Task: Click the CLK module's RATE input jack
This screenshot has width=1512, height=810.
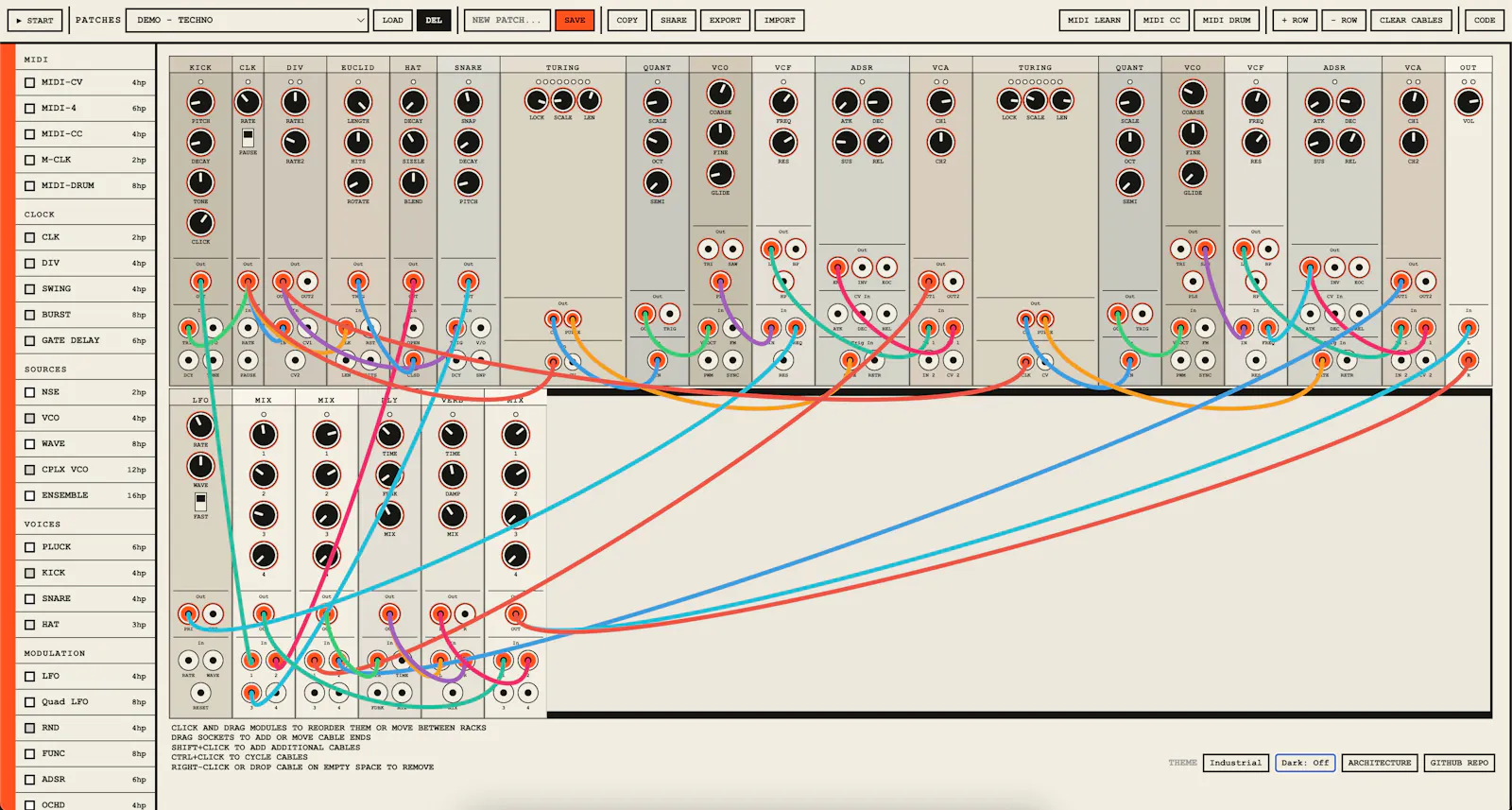Action: [248, 328]
